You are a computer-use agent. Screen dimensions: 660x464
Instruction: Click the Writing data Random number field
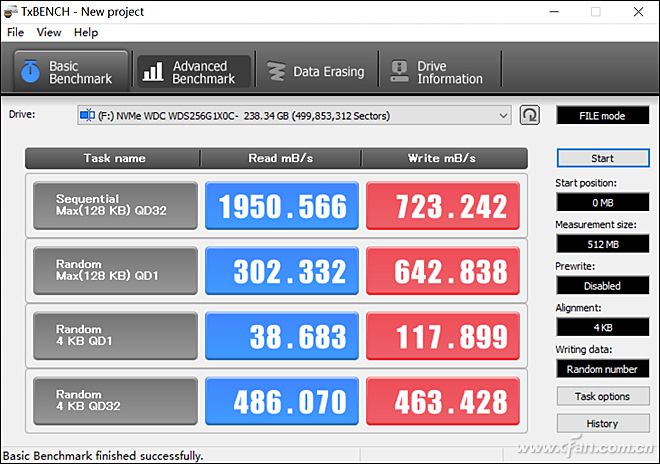(603, 369)
